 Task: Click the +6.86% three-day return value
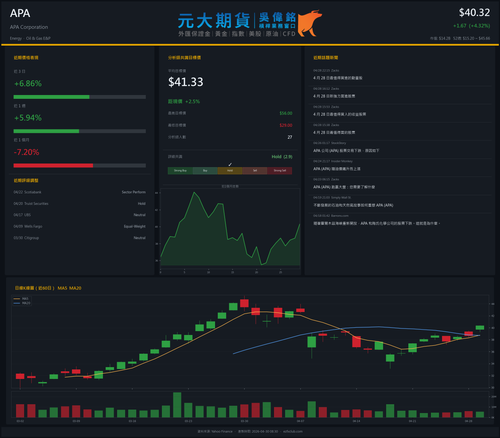(28, 83)
